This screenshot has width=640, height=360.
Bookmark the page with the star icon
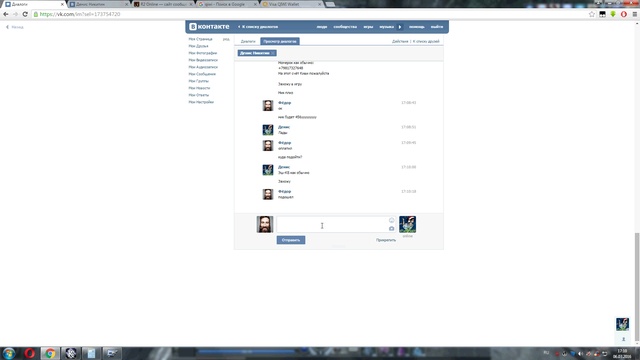click(x=592, y=14)
